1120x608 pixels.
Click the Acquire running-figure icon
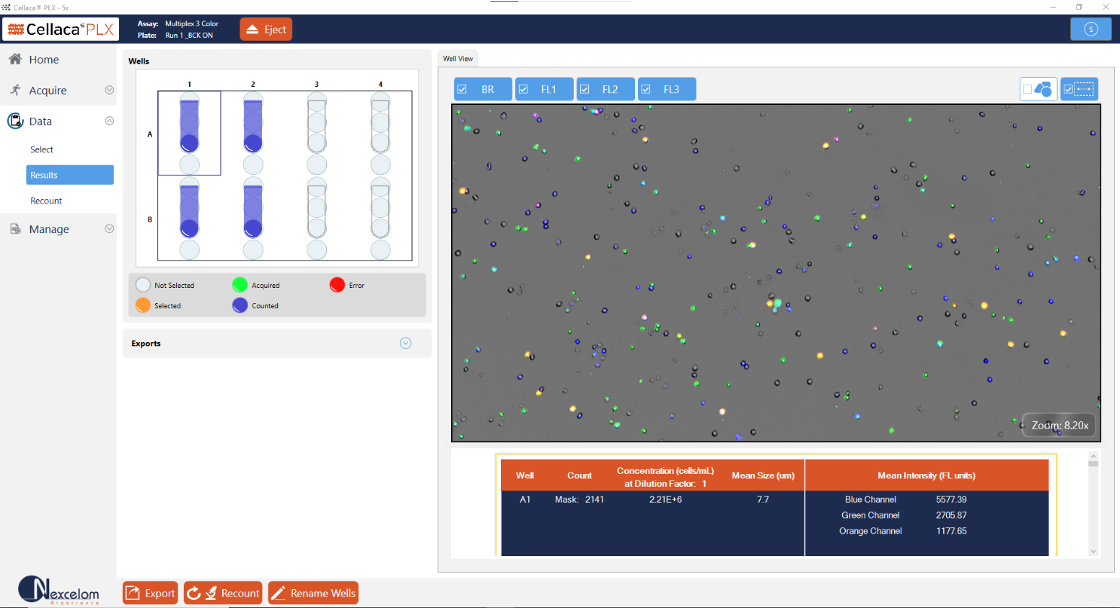(16, 90)
